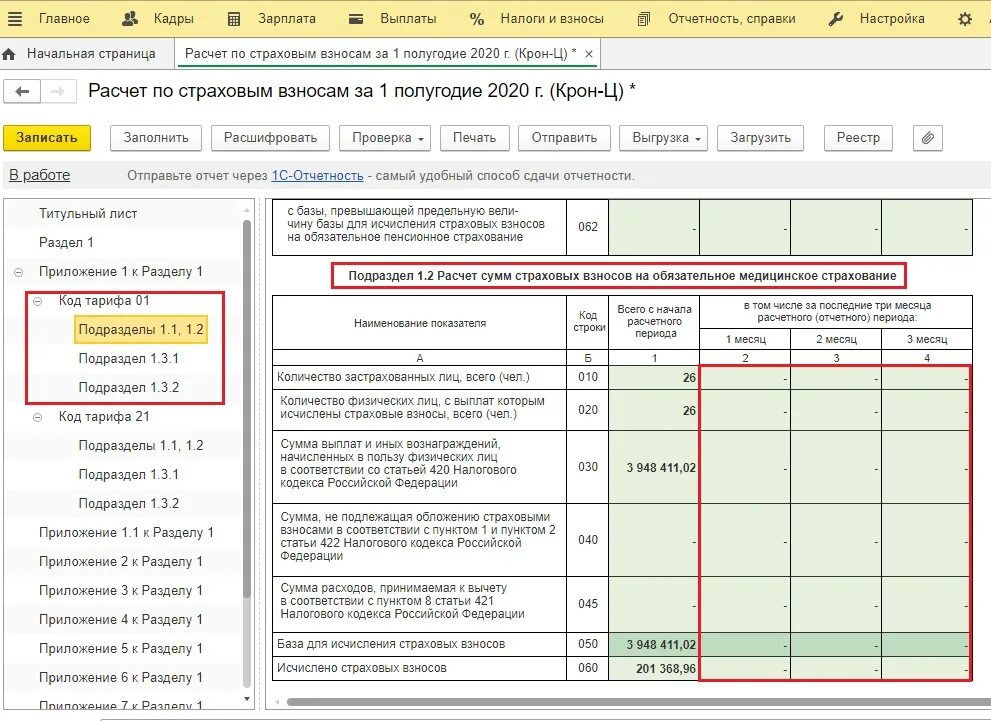Select Приложение 2 к Разделу 1
Image resolution: width=991 pixels, height=721 pixels.
[121, 562]
